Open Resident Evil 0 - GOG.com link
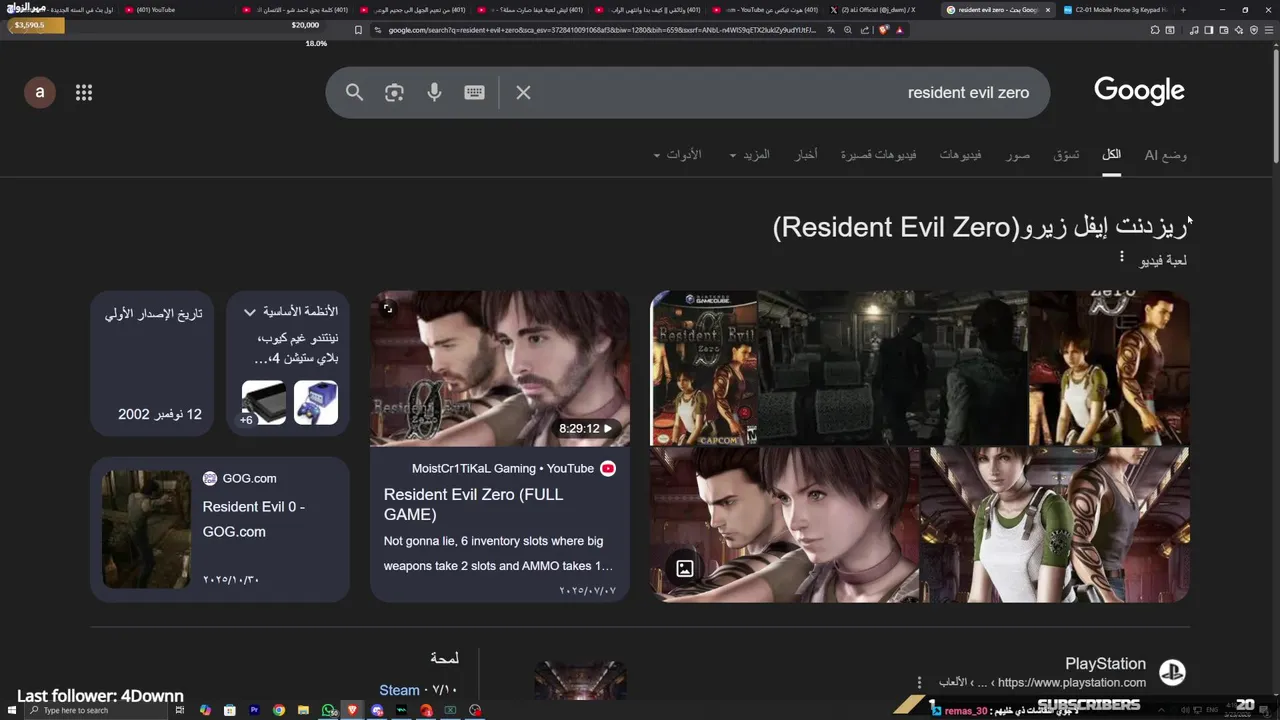1280x720 pixels. [x=254, y=519]
